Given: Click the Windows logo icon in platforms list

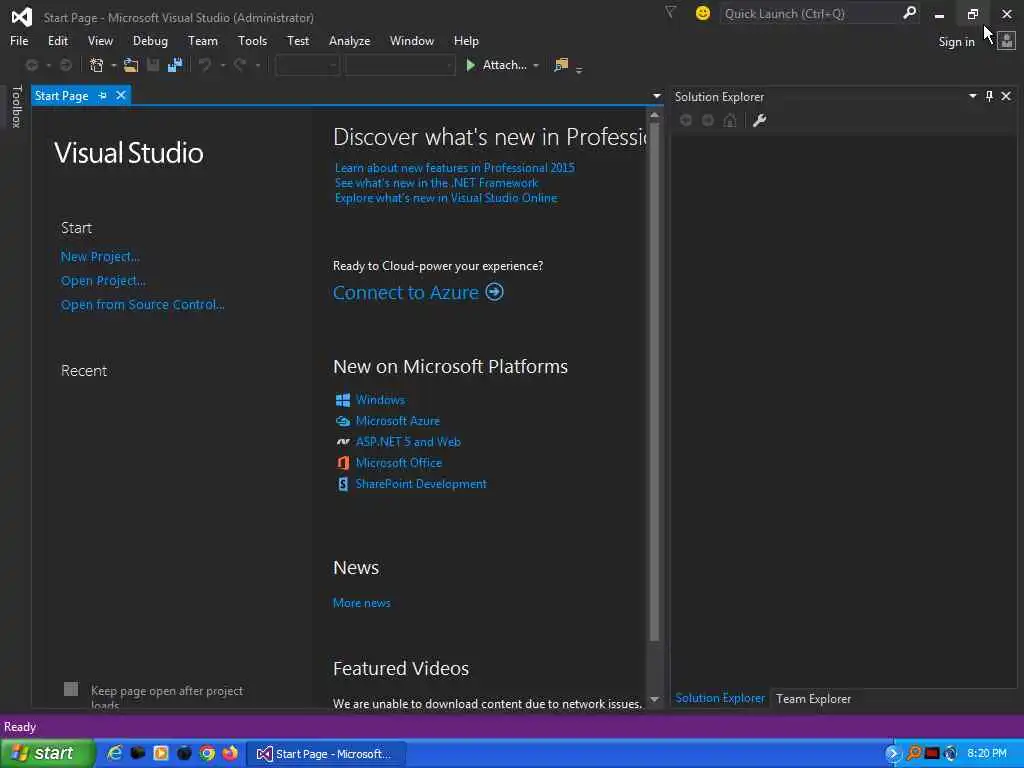Looking at the screenshot, I should (x=343, y=400).
